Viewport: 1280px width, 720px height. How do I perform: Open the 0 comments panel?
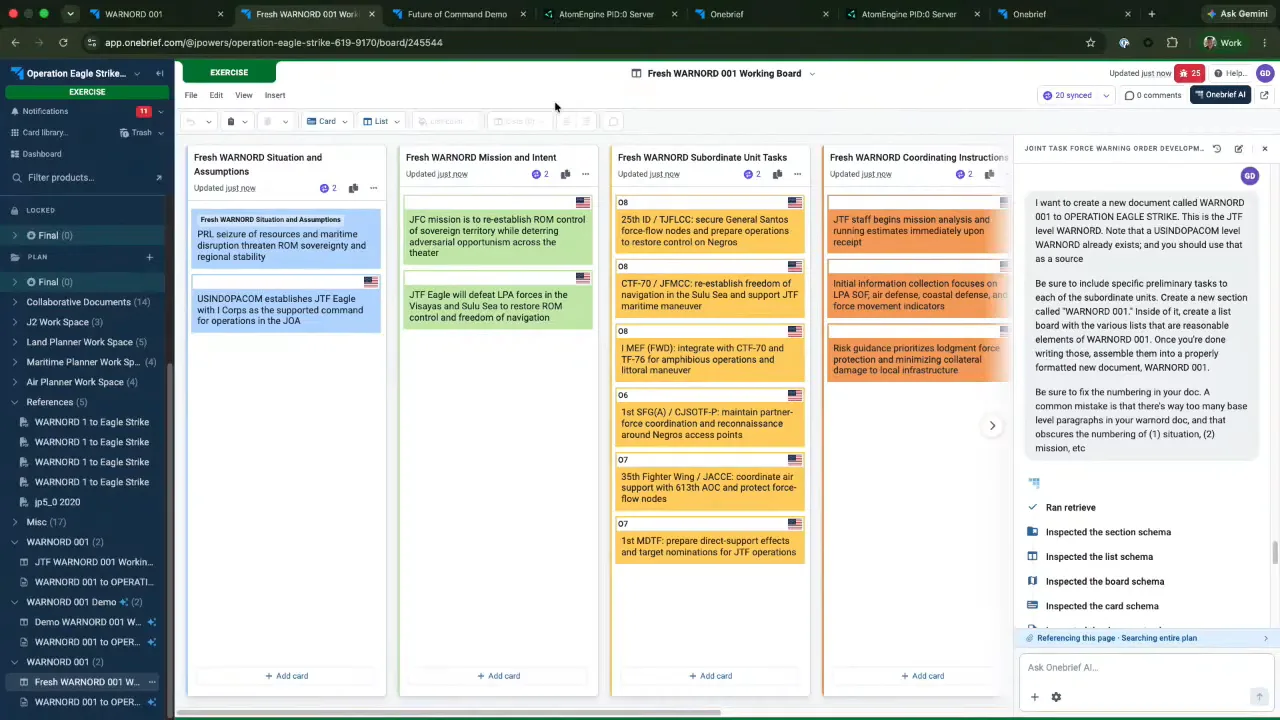click(x=1153, y=95)
